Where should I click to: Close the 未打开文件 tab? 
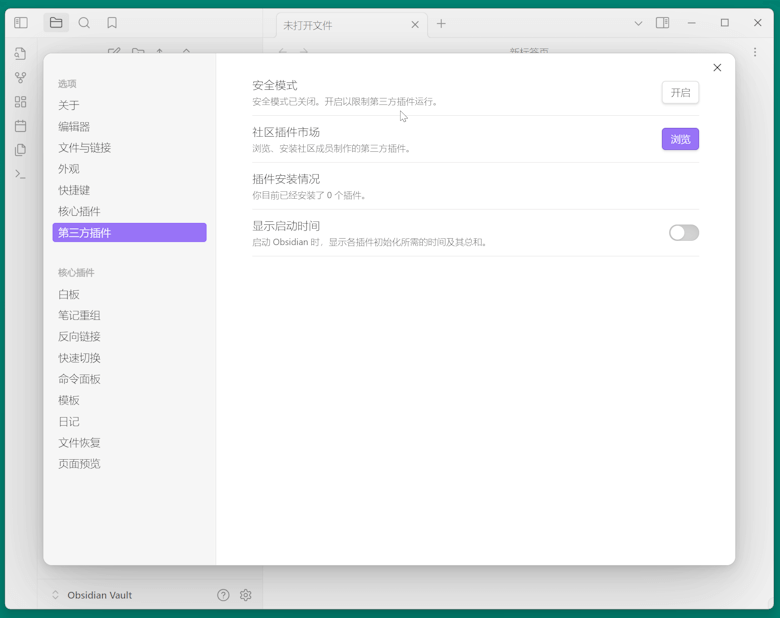pyautogui.click(x=415, y=25)
